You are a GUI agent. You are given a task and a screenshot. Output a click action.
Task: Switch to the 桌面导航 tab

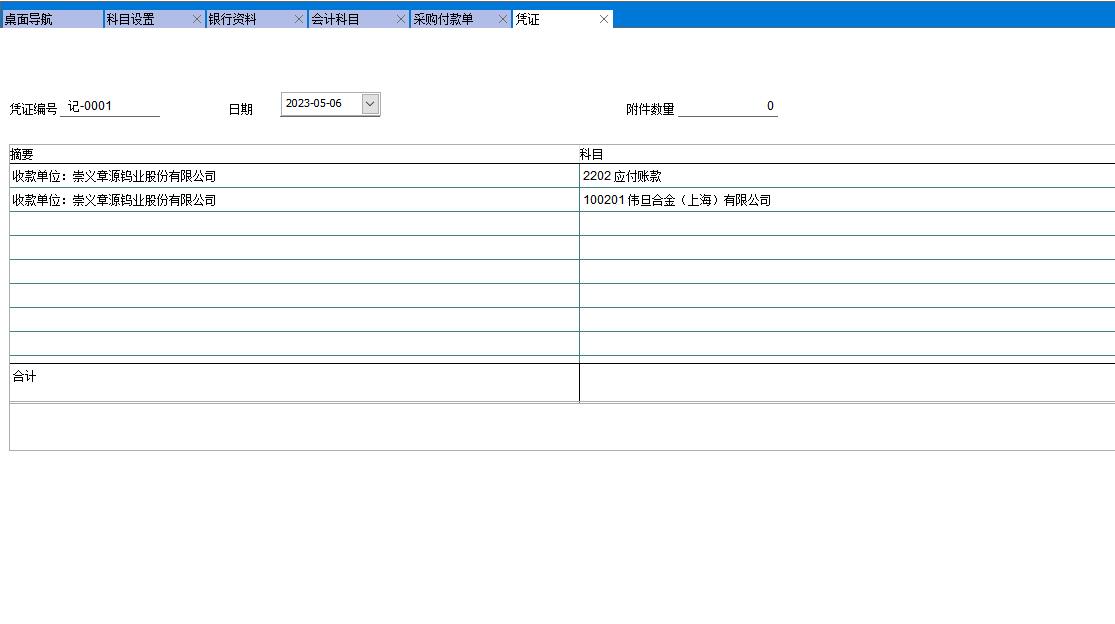point(50,19)
